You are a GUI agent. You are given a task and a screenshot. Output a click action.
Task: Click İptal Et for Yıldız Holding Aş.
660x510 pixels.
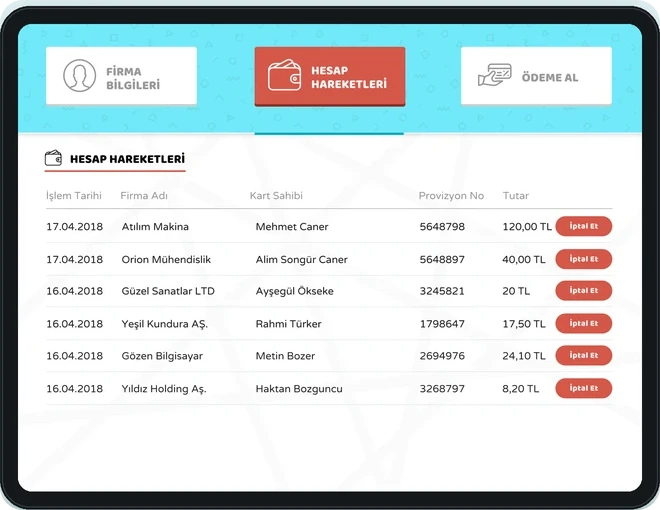[583, 388]
